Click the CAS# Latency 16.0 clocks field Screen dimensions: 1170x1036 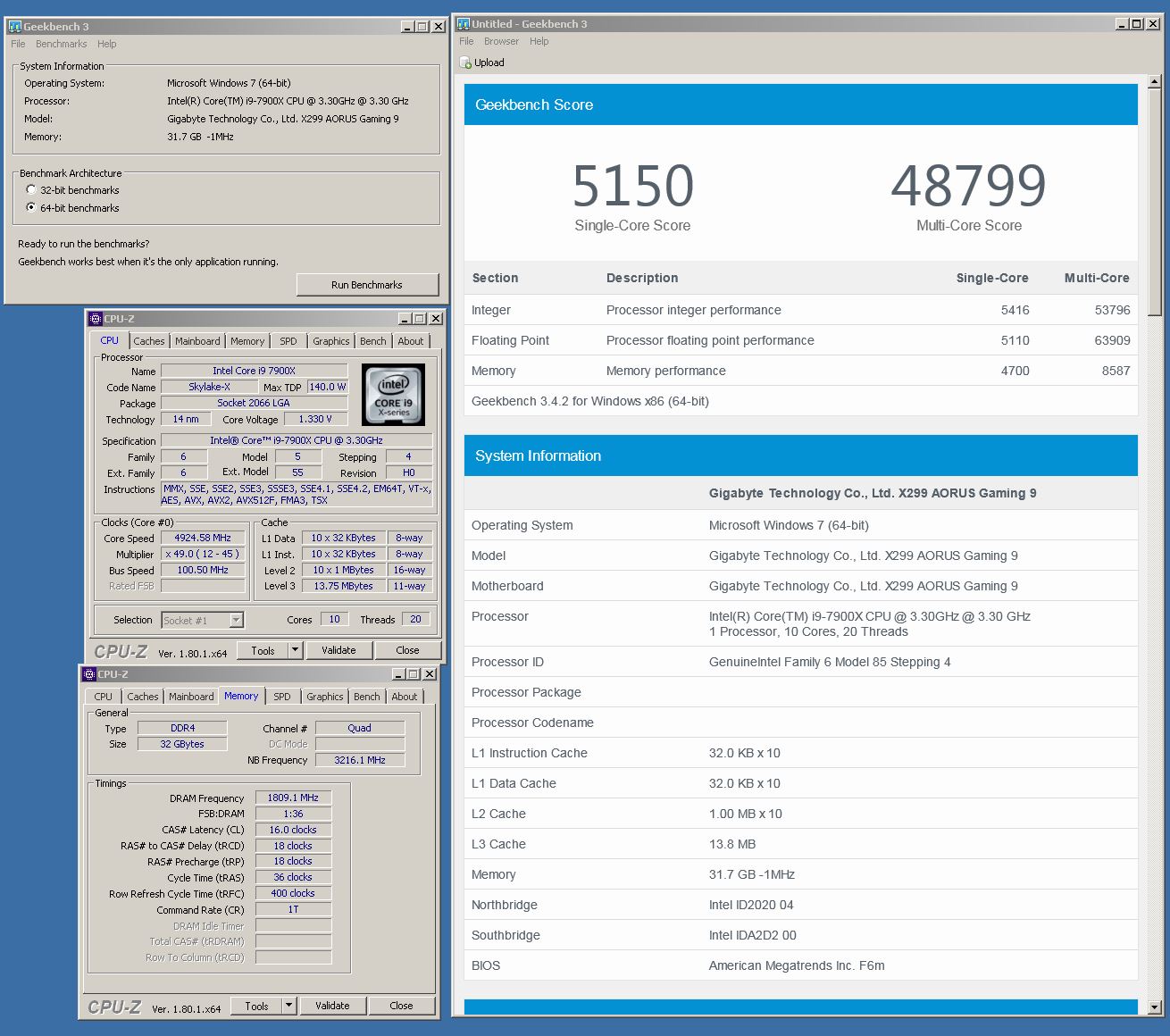click(293, 830)
